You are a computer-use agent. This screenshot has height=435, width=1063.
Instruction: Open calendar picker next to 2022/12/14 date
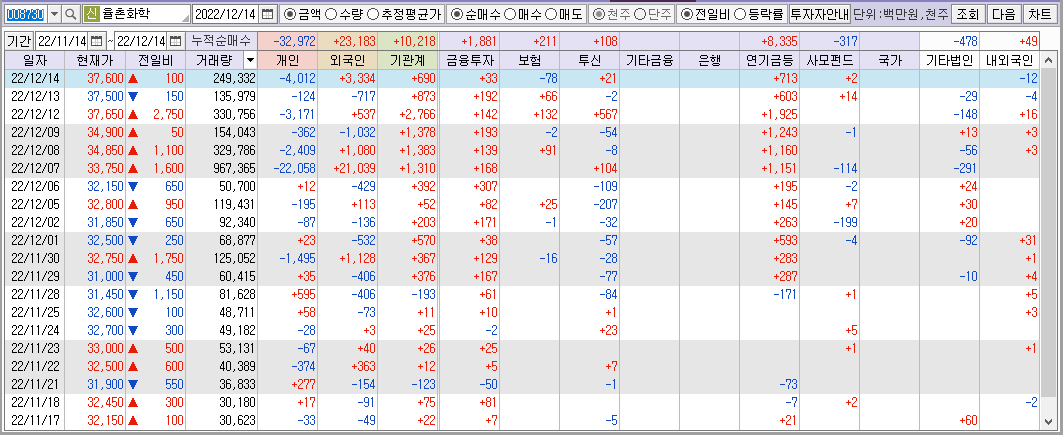pos(268,14)
